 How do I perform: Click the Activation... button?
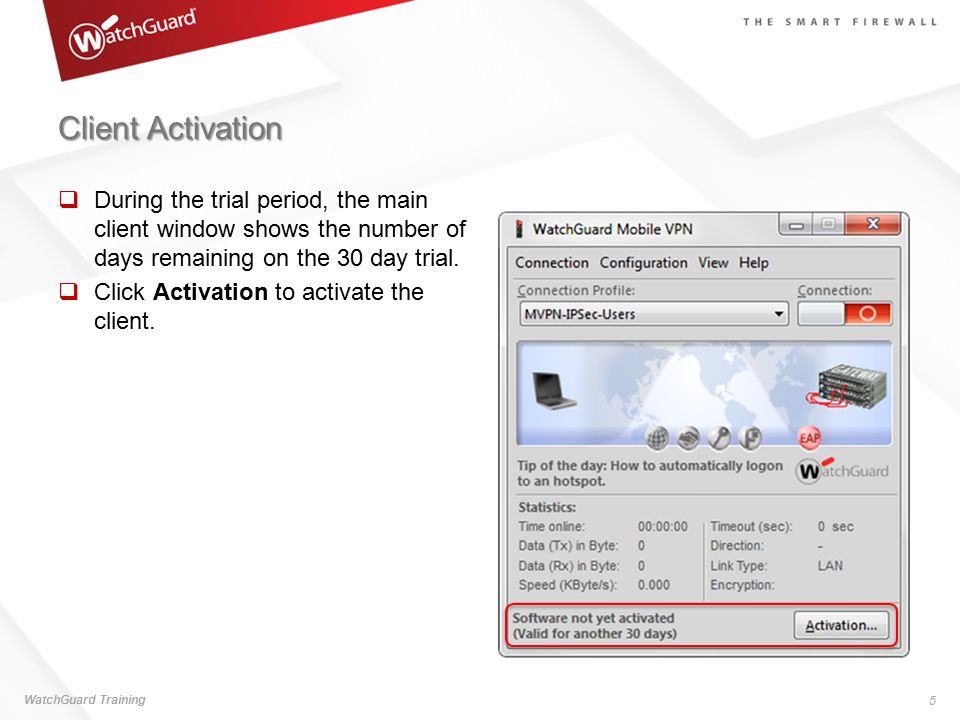841,625
